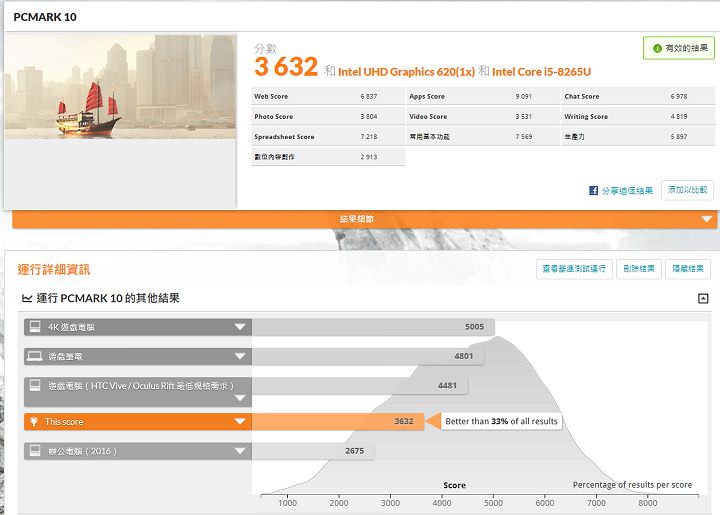
Task: Click the Apps Score row
Action: click(482, 96)
